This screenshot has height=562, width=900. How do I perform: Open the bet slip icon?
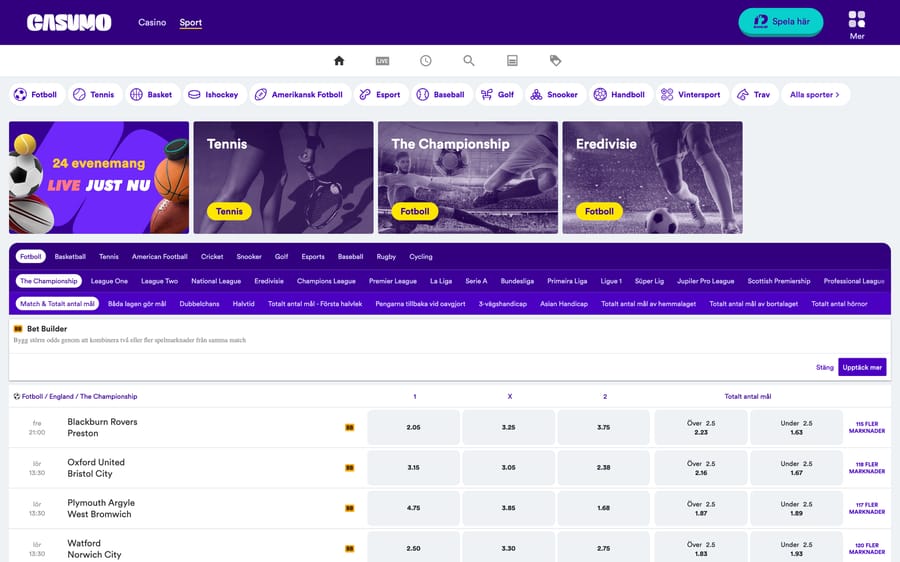pos(512,61)
